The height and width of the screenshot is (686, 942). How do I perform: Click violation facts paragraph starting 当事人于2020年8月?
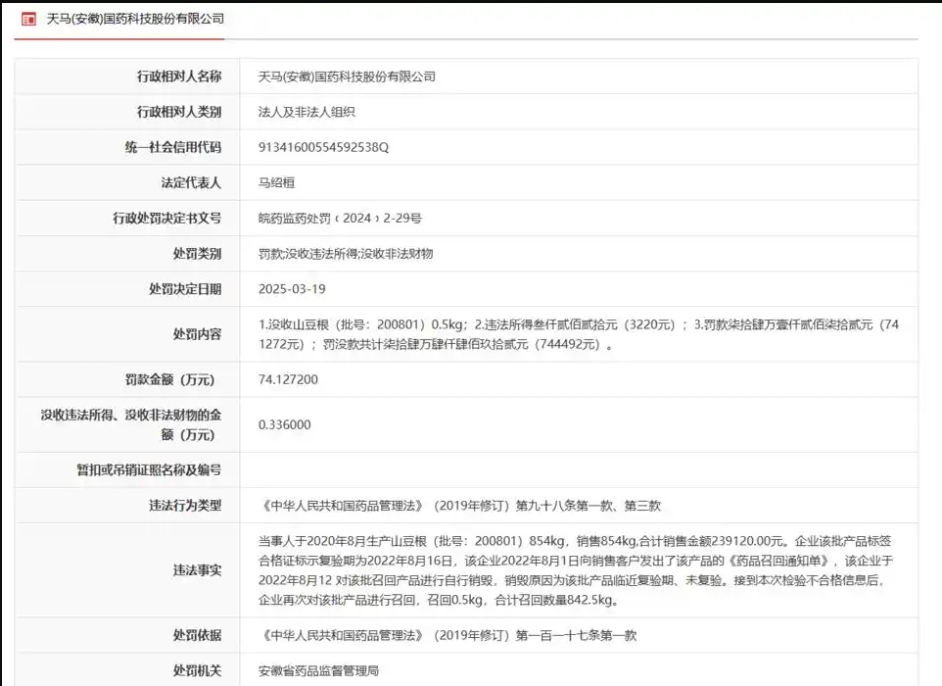(576, 571)
